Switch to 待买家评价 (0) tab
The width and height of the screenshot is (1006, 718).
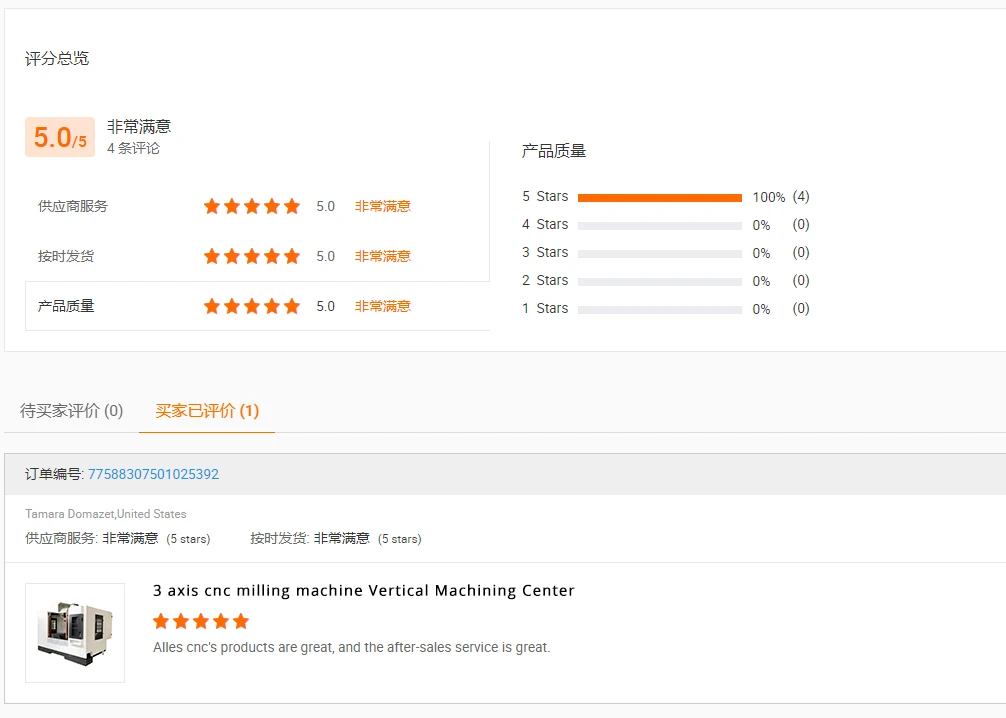click(x=72, y=411)
